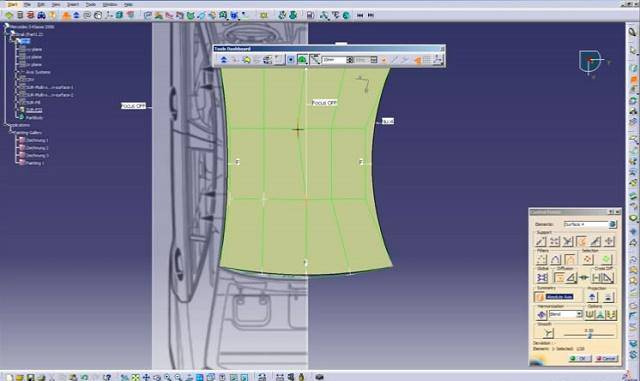This screenshot has height=381, width=640.
Task: Select Zeichnung 1 in the tree
Action: pyautogui.click(x=37, y=140)
